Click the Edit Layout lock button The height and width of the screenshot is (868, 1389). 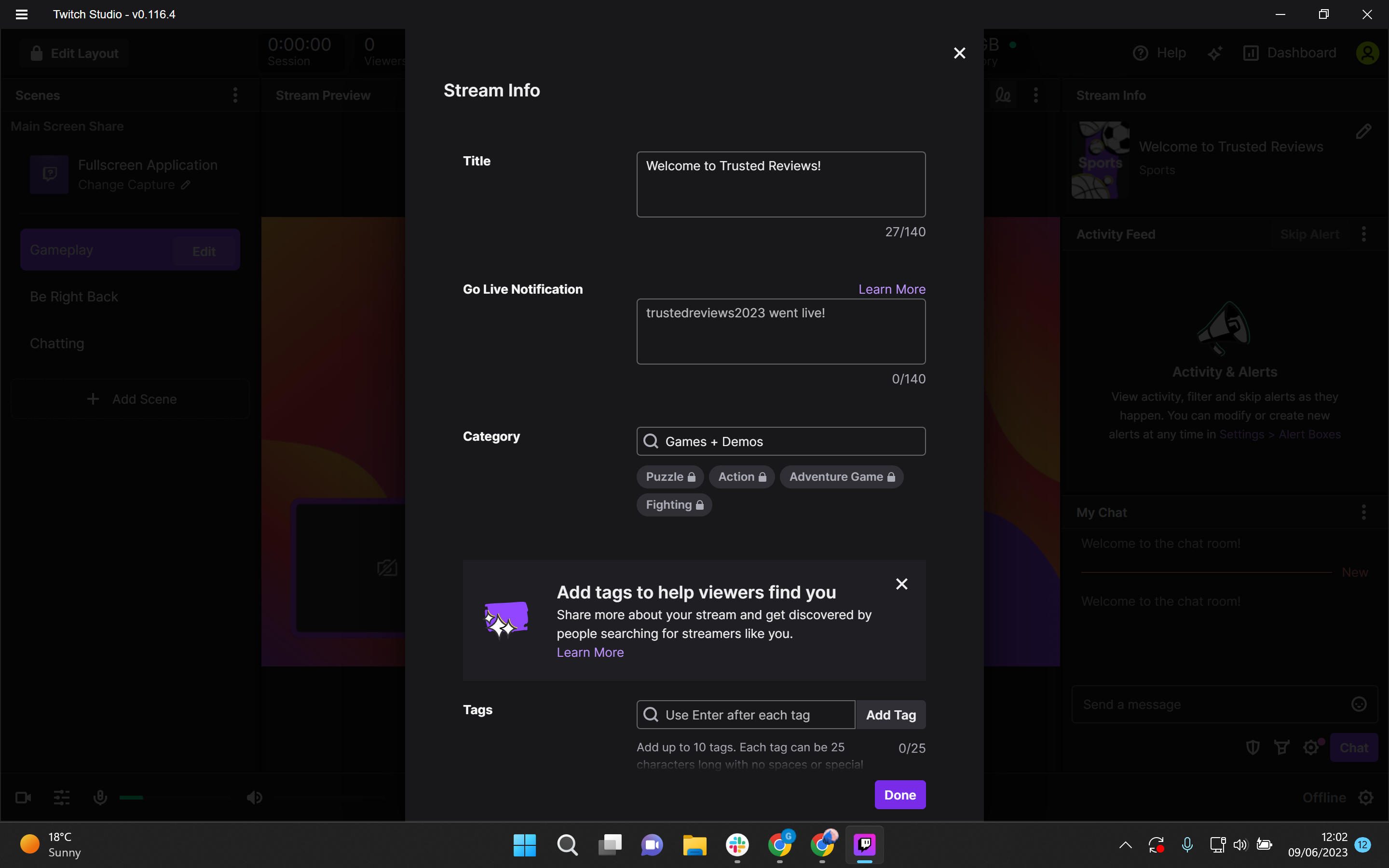[75, 54]
